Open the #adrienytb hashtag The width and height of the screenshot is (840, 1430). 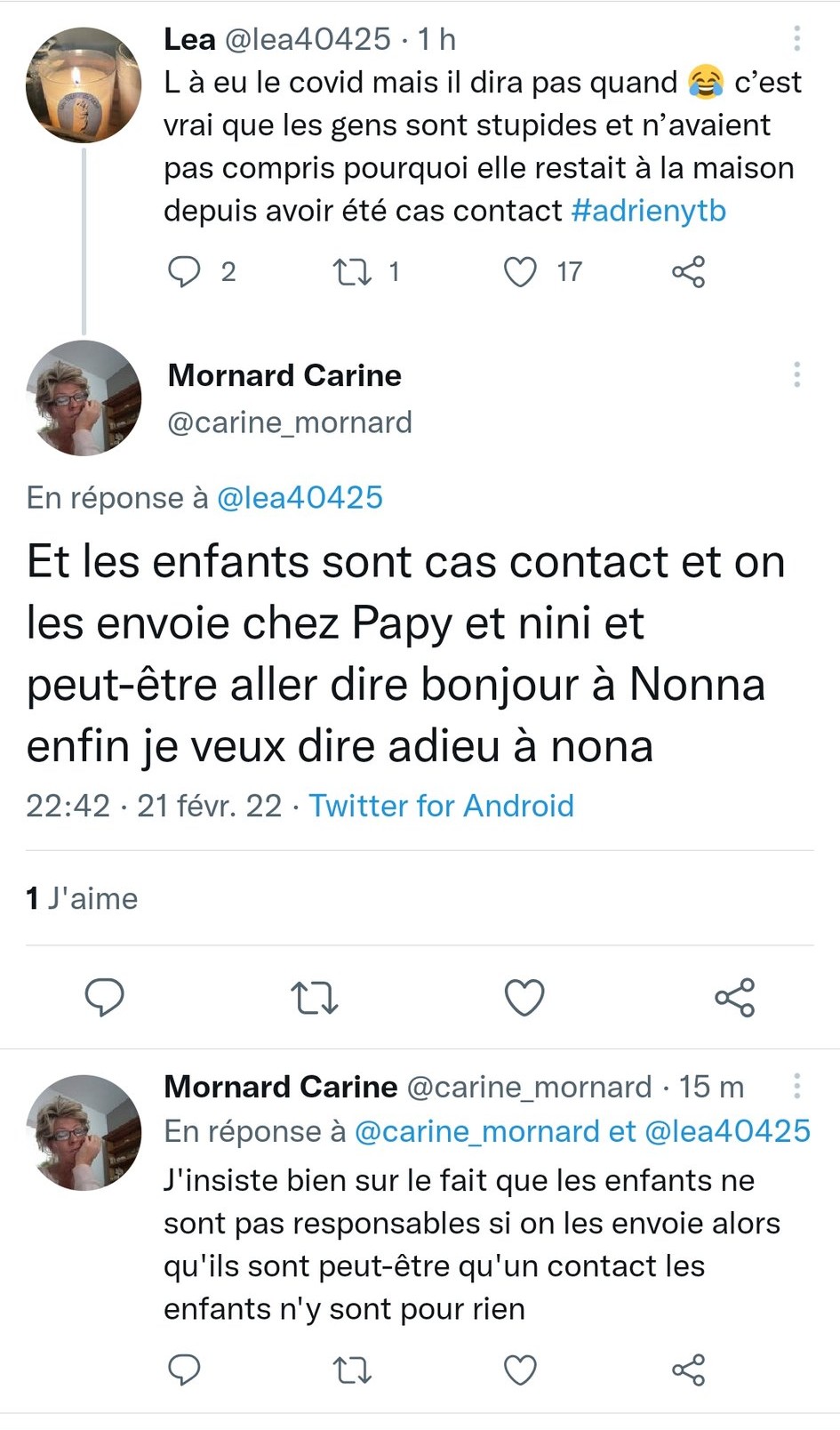pos(649,211)
